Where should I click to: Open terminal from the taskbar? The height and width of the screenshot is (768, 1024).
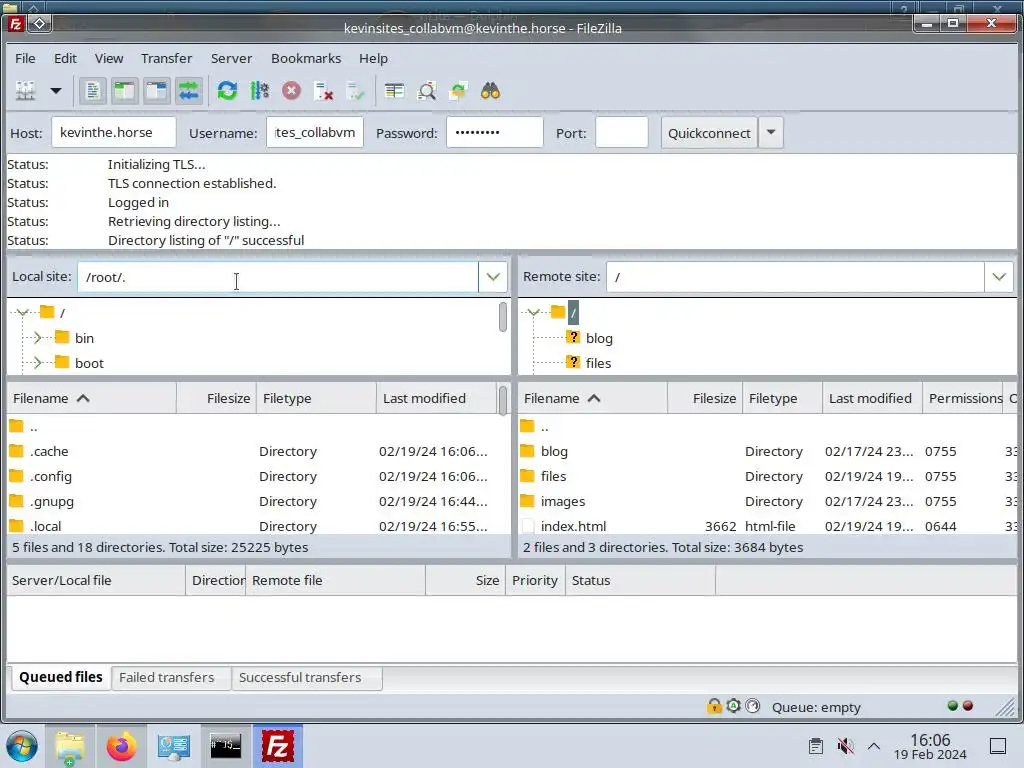point(225,746)
